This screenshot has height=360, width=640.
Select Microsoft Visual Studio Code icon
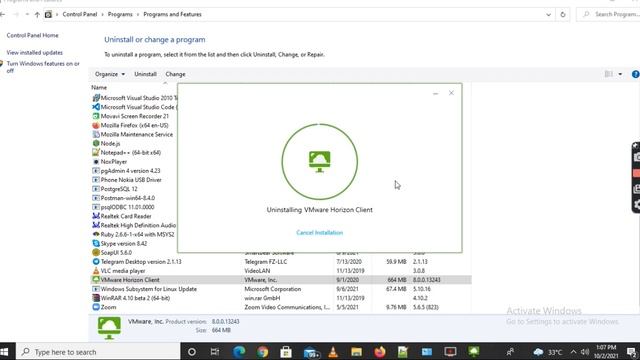pos(96,107)
